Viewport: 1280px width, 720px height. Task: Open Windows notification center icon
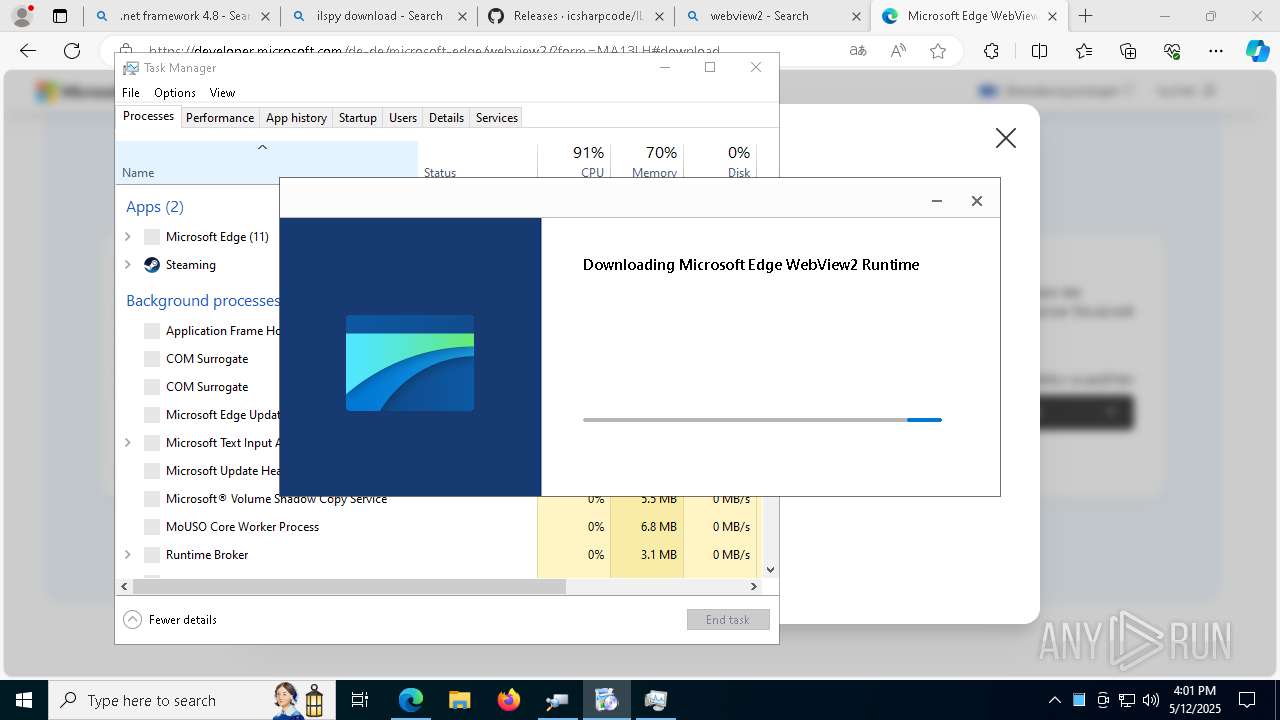coord(1247,700)
